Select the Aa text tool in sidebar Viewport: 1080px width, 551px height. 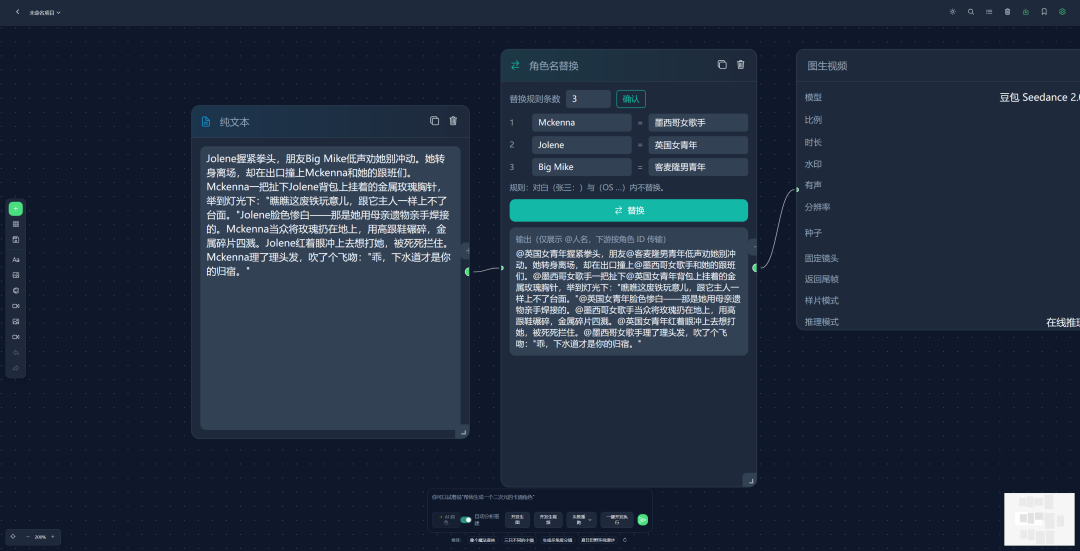click(16, 260)
